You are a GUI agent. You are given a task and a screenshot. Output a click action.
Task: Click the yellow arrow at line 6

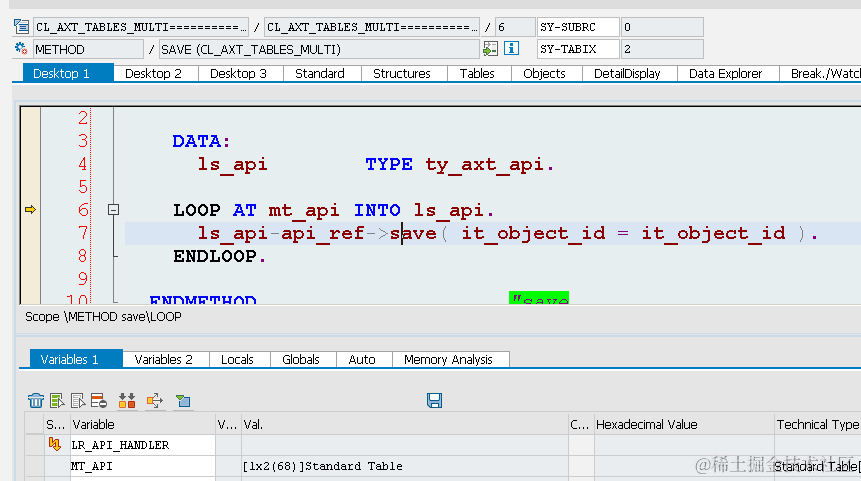[30, 209]
